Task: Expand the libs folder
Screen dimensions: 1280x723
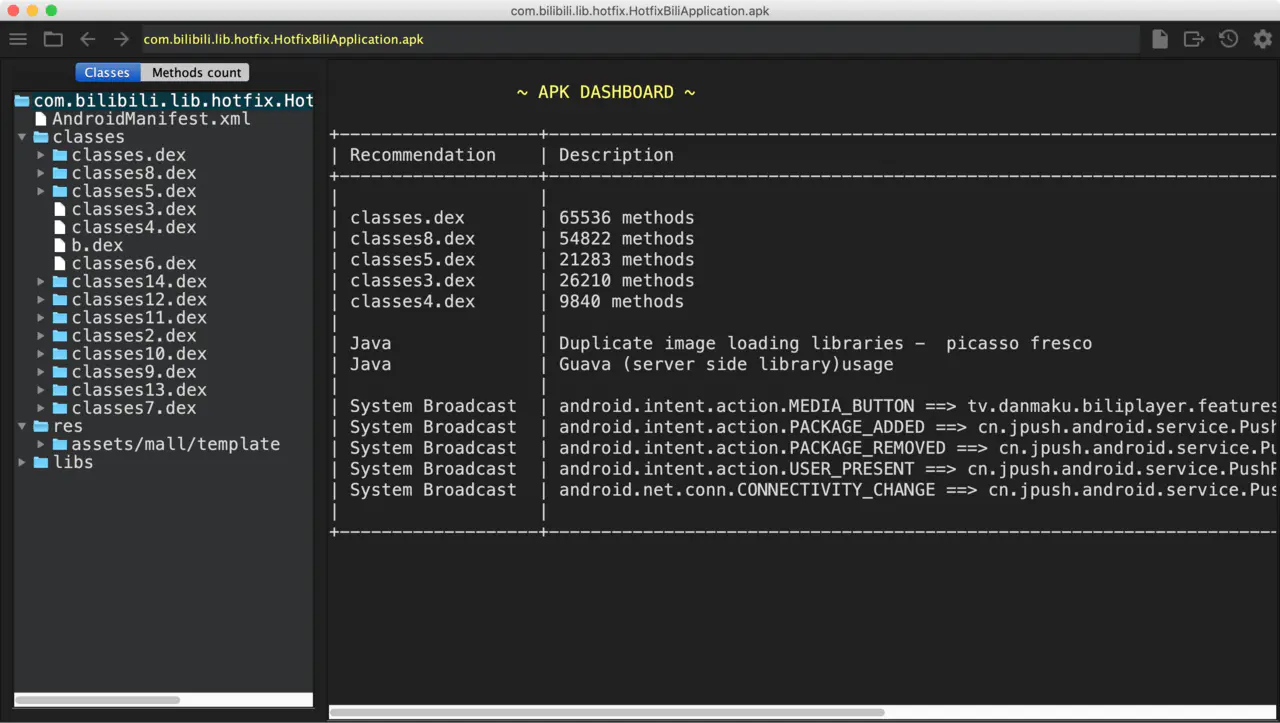Action: (x=22, y=462)
